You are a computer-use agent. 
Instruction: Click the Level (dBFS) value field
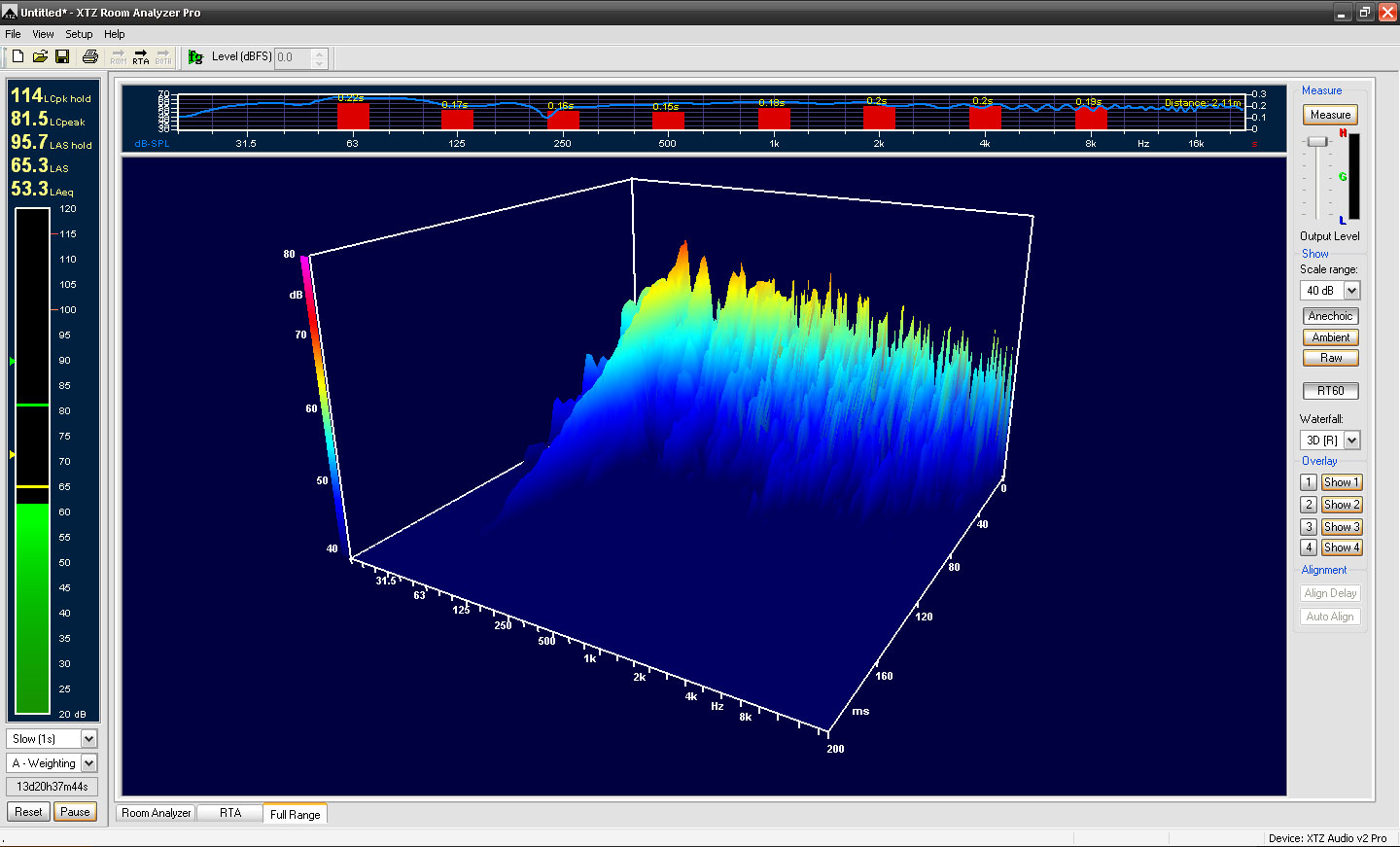point(293,57)
